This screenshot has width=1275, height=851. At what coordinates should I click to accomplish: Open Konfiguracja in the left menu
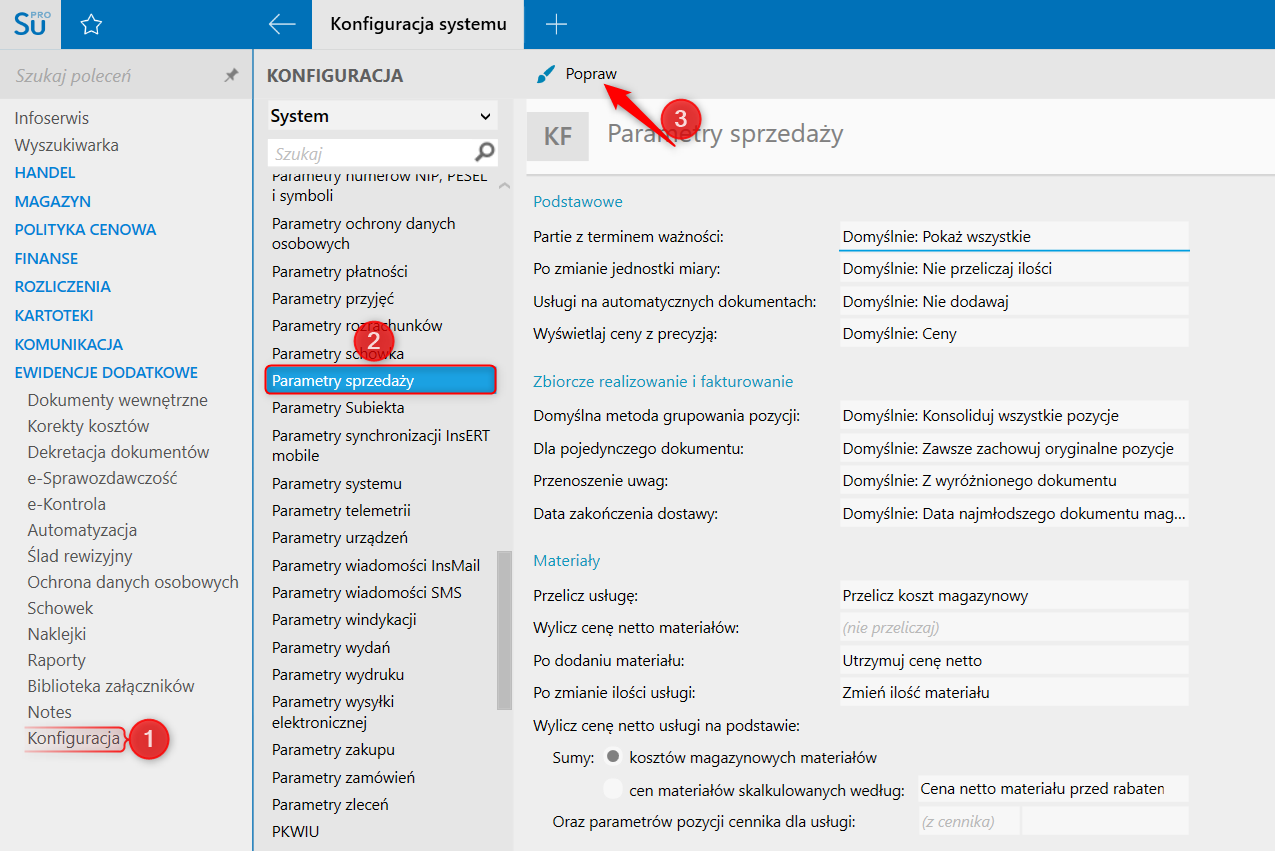click(x=74, y=739)
